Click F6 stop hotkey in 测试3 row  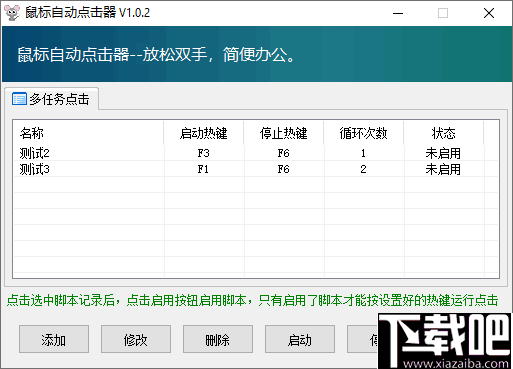coord(284,169)
